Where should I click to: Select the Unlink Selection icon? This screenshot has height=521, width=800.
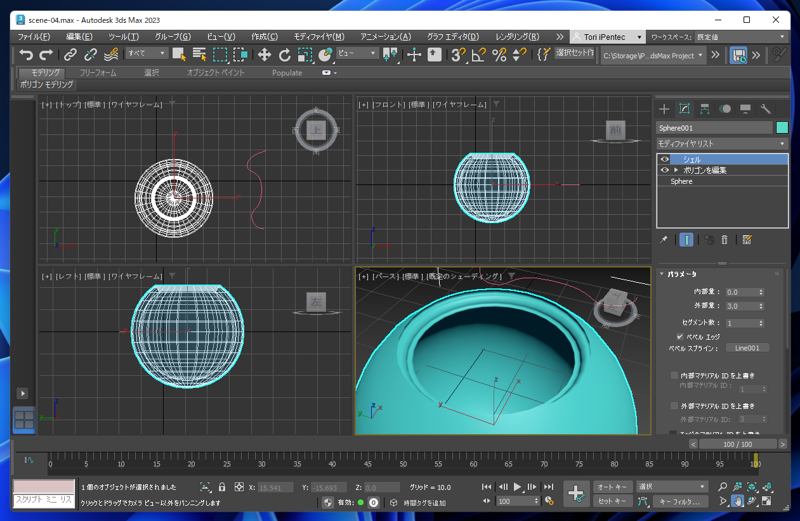pos(91,55)
